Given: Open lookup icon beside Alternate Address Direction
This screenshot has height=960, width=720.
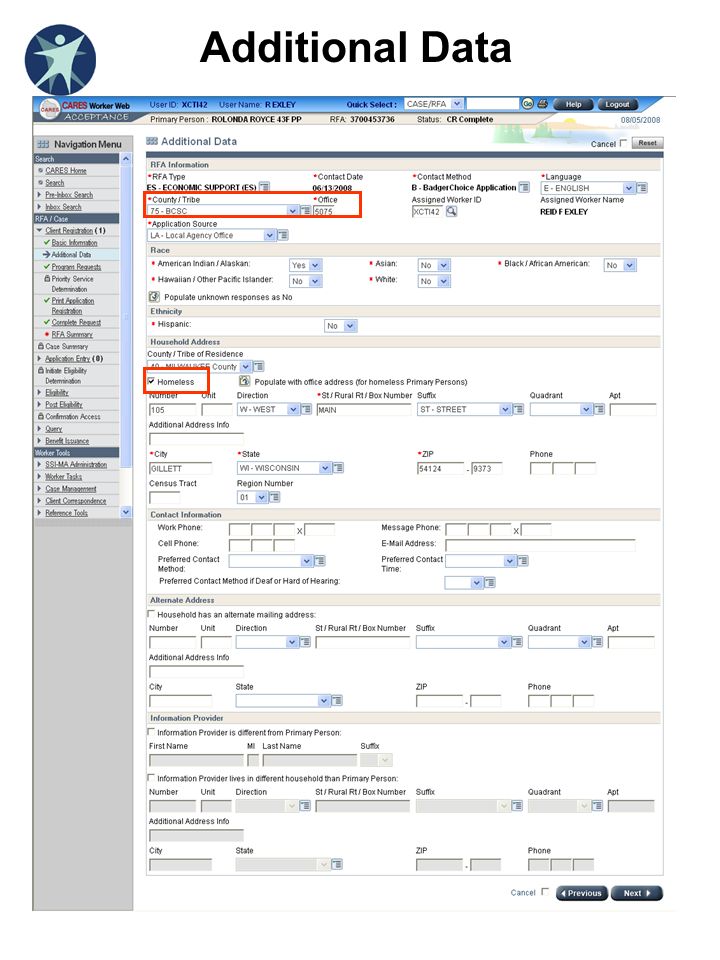Looking at the screenshot, I should pyautogui.click(x=304, y=642).
